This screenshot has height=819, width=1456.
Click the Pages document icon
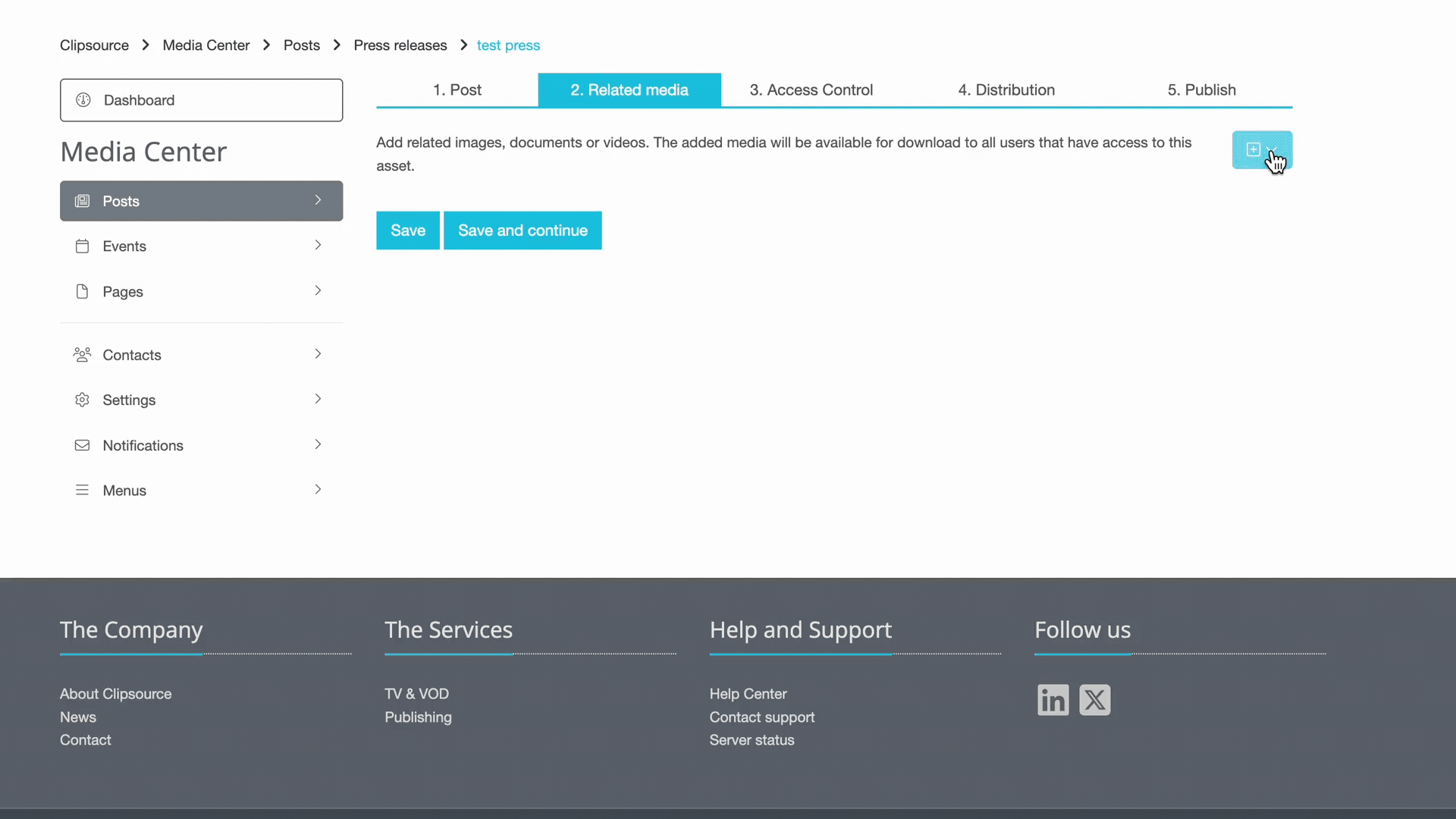click(x=82, y=292)
